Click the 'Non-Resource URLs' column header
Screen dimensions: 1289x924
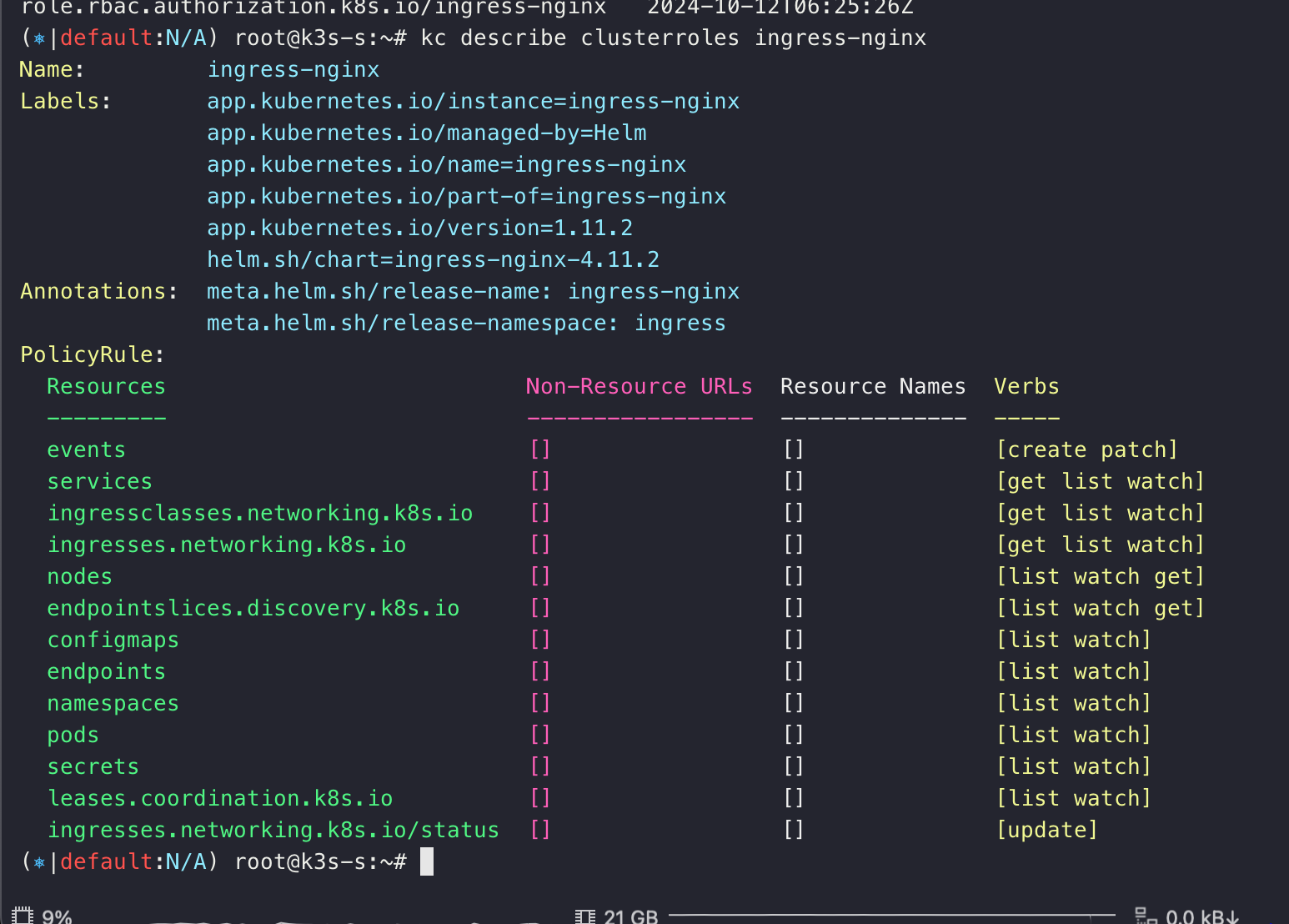[639, 387]
